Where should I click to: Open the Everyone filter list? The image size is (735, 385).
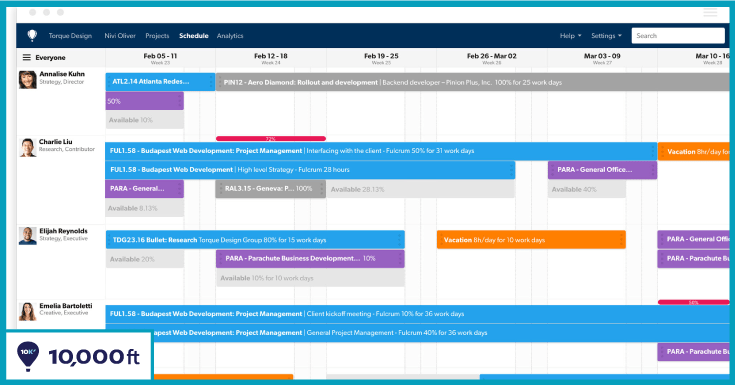point(50,58)
